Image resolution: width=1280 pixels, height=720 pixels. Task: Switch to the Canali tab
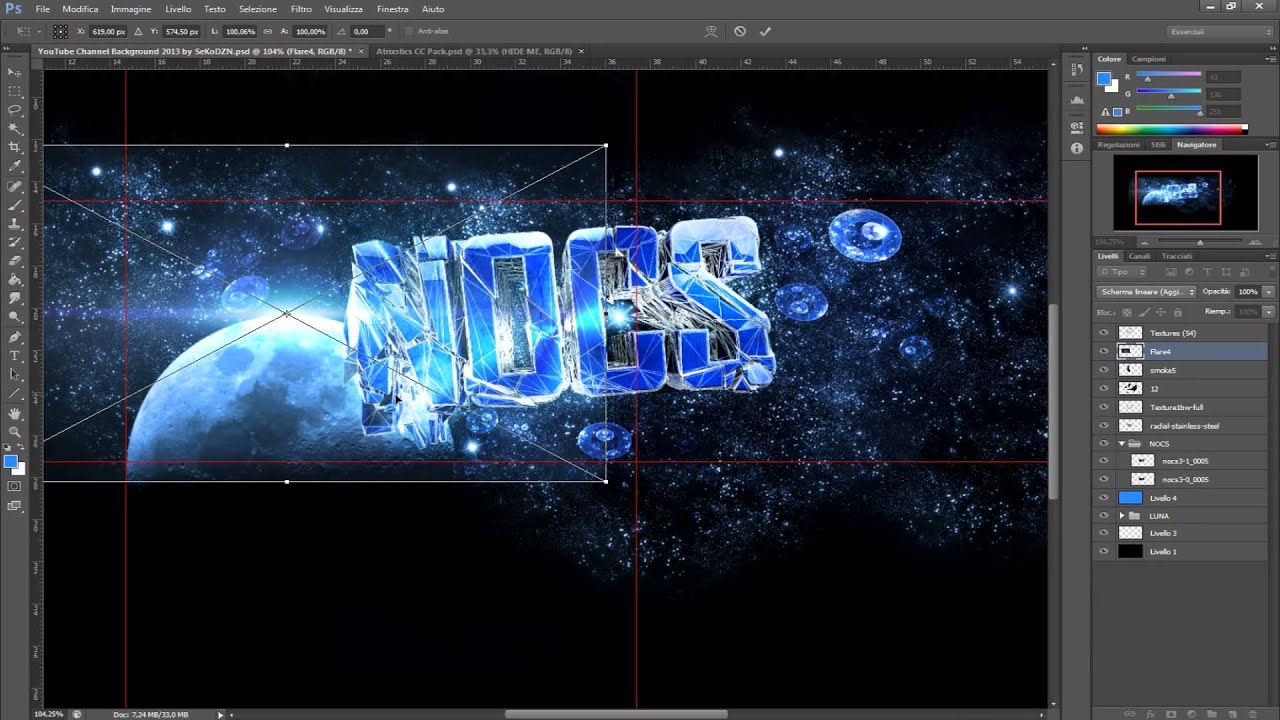(1139, 256)
